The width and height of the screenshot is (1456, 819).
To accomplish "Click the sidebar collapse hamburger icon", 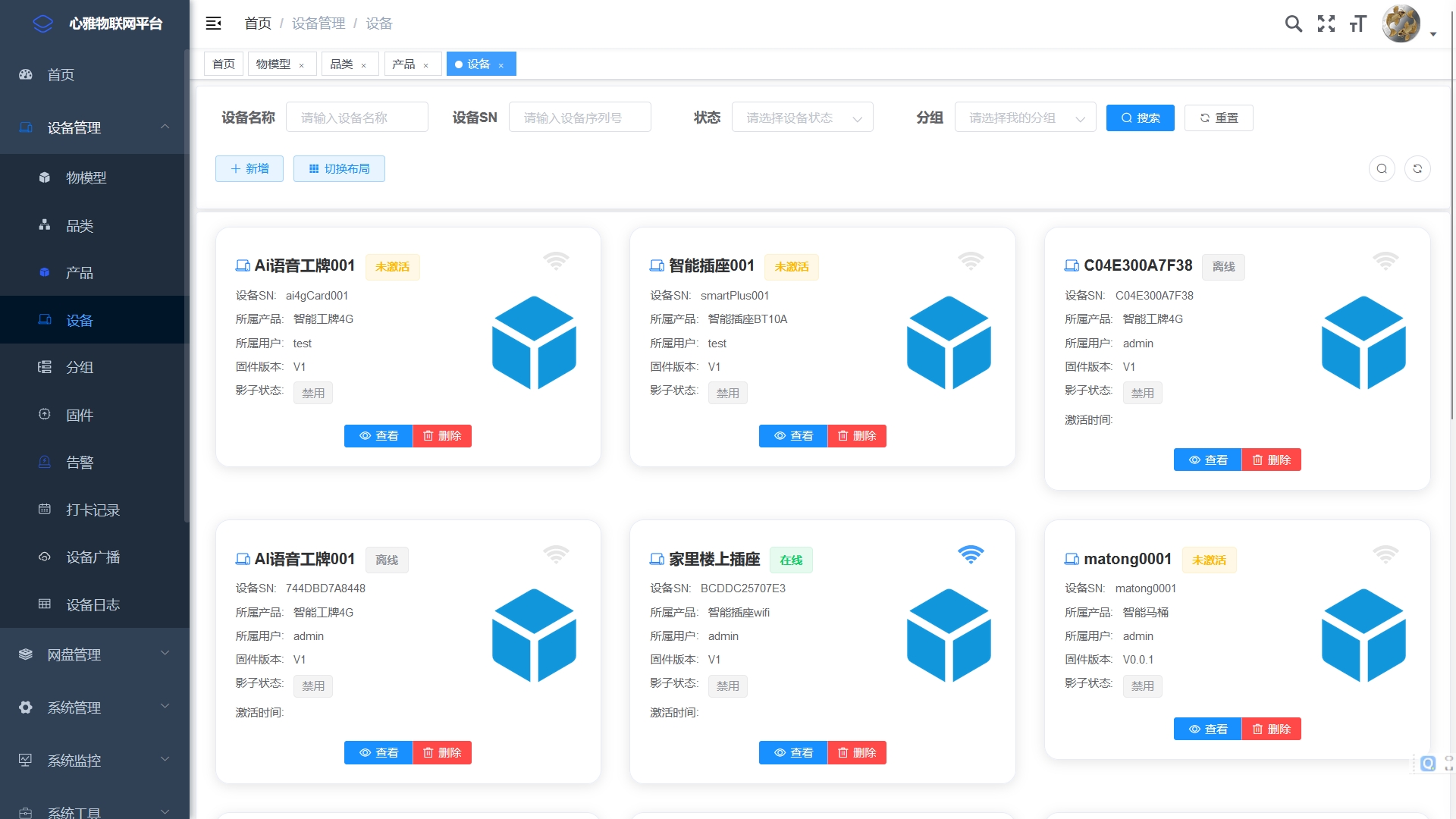I will click(x=213, y=24).
